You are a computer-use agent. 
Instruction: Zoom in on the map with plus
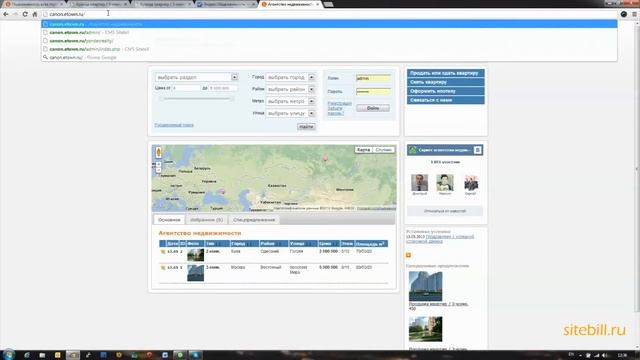click(158, 164)
